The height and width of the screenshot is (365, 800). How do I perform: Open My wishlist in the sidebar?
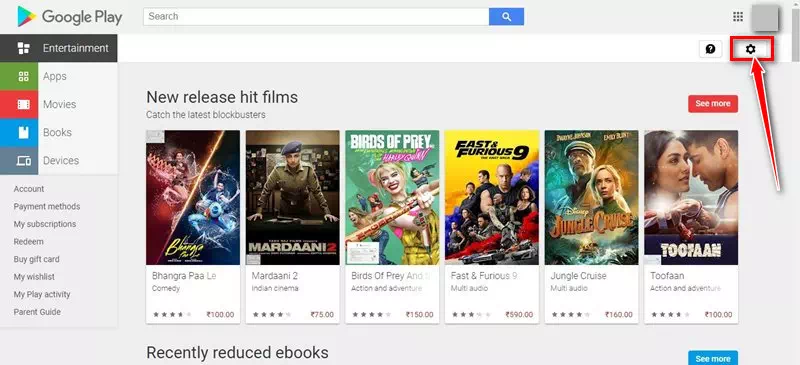tap(34, 277)
